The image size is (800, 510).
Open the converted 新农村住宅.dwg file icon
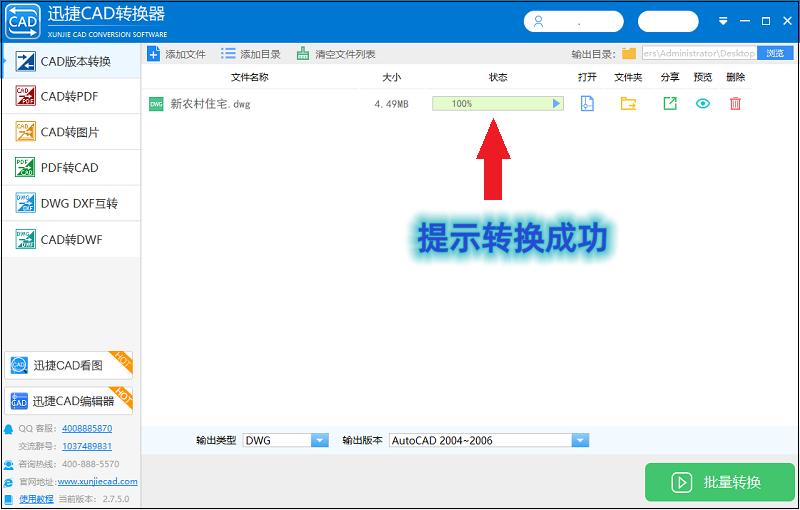click(x=587, y=104)
